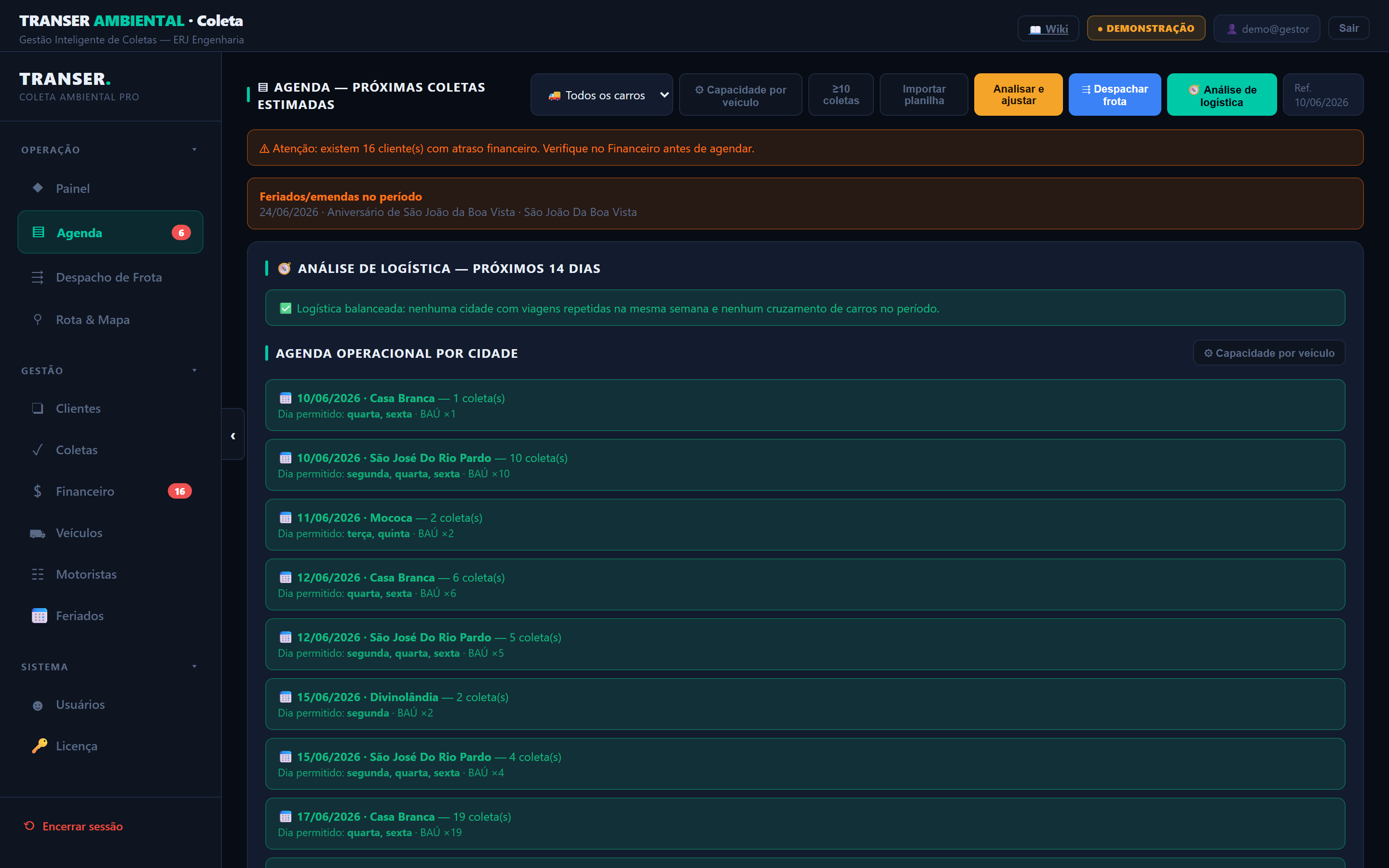
Task: Click the Análise de logística button
Action: tap(1221, 95)
